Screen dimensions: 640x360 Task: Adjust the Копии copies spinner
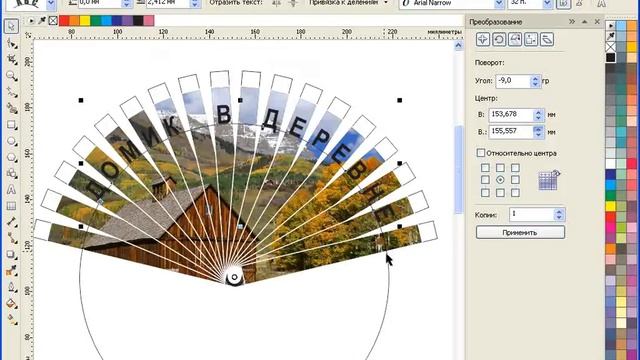click(559, 214)
